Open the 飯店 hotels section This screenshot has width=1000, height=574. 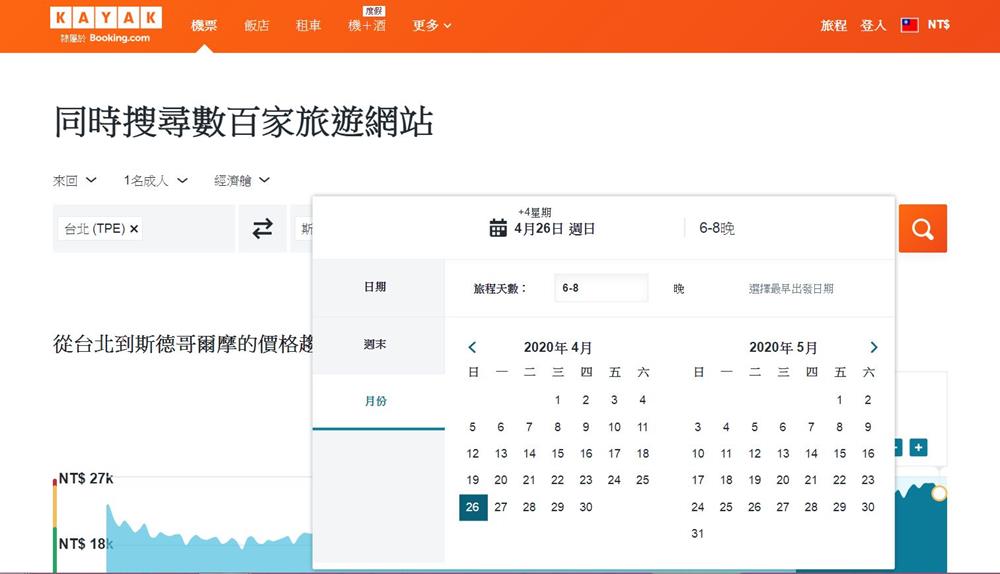[257, 25]
